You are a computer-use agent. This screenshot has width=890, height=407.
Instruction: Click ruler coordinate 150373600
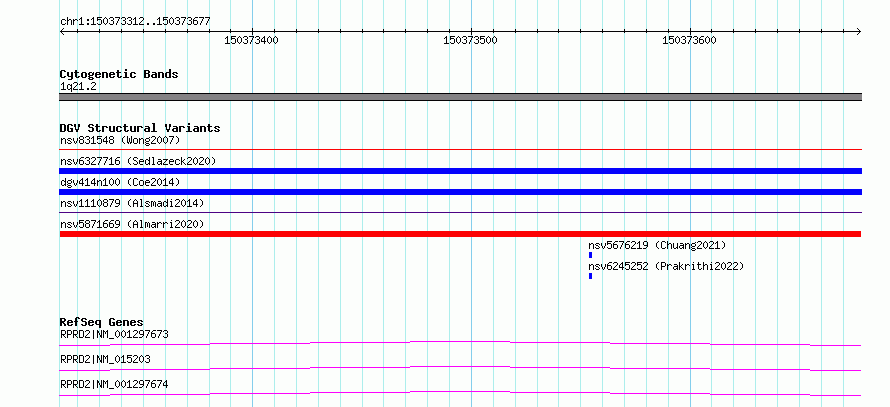click(690, 40)
